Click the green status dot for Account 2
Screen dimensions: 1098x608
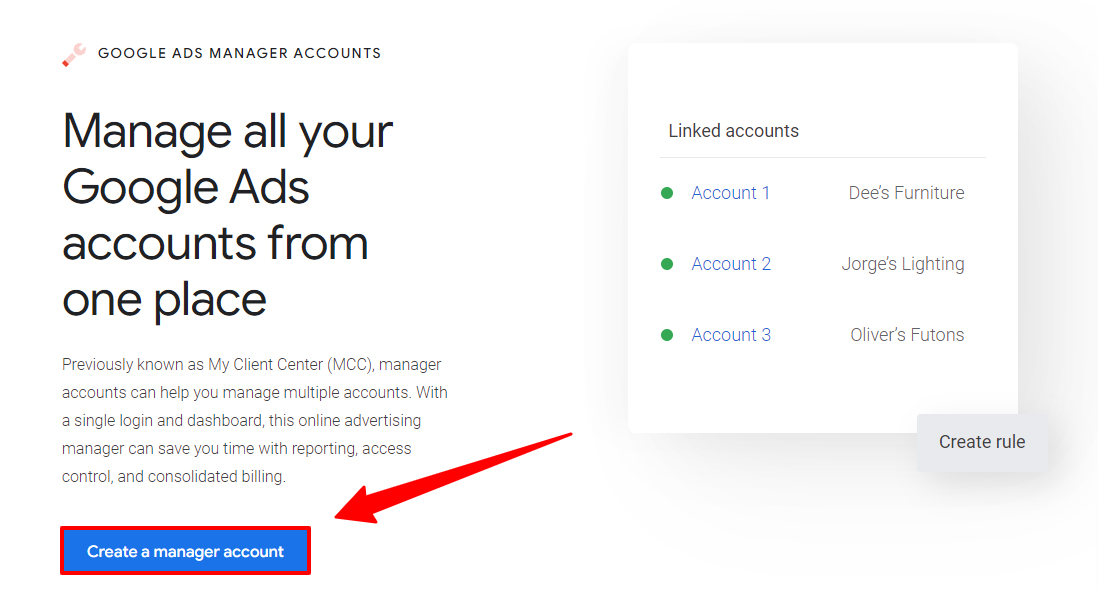[667, 264]
